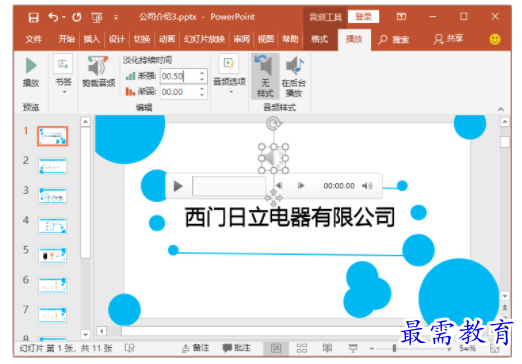The height and width of the screenshot is (364, 522).
Task: Click the slide title 西门日立电器有限公司
Action: [x=290, y=217]
